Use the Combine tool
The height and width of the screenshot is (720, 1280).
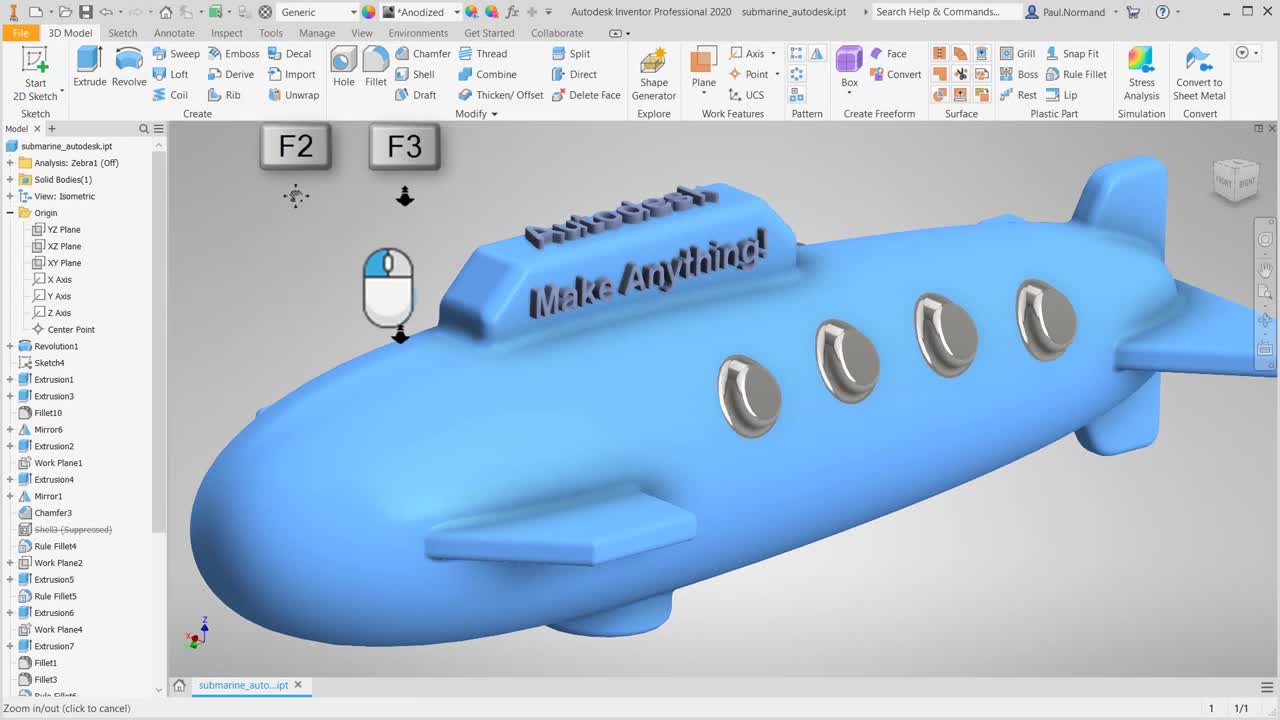488,74
